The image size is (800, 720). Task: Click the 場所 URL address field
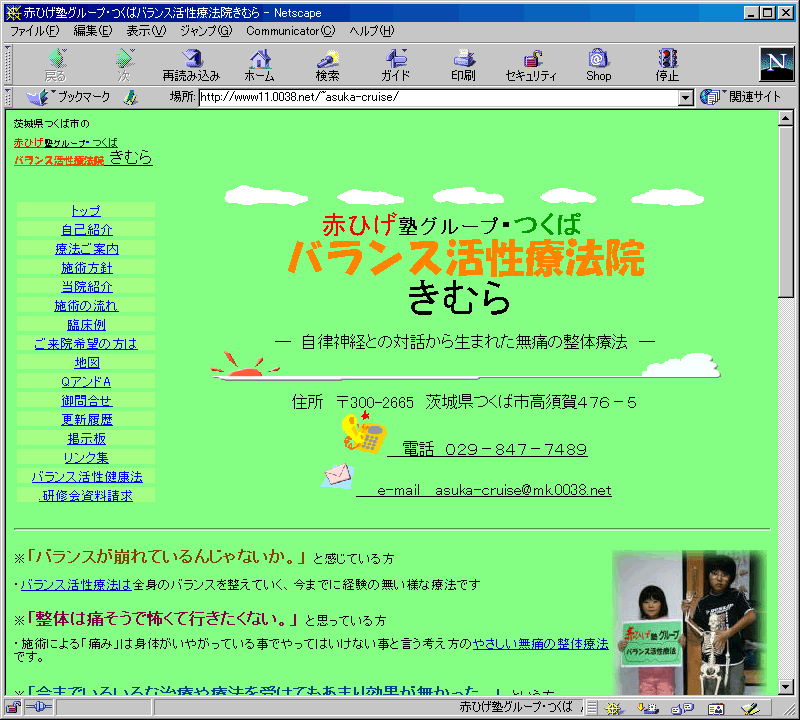[x=439, y=97]
